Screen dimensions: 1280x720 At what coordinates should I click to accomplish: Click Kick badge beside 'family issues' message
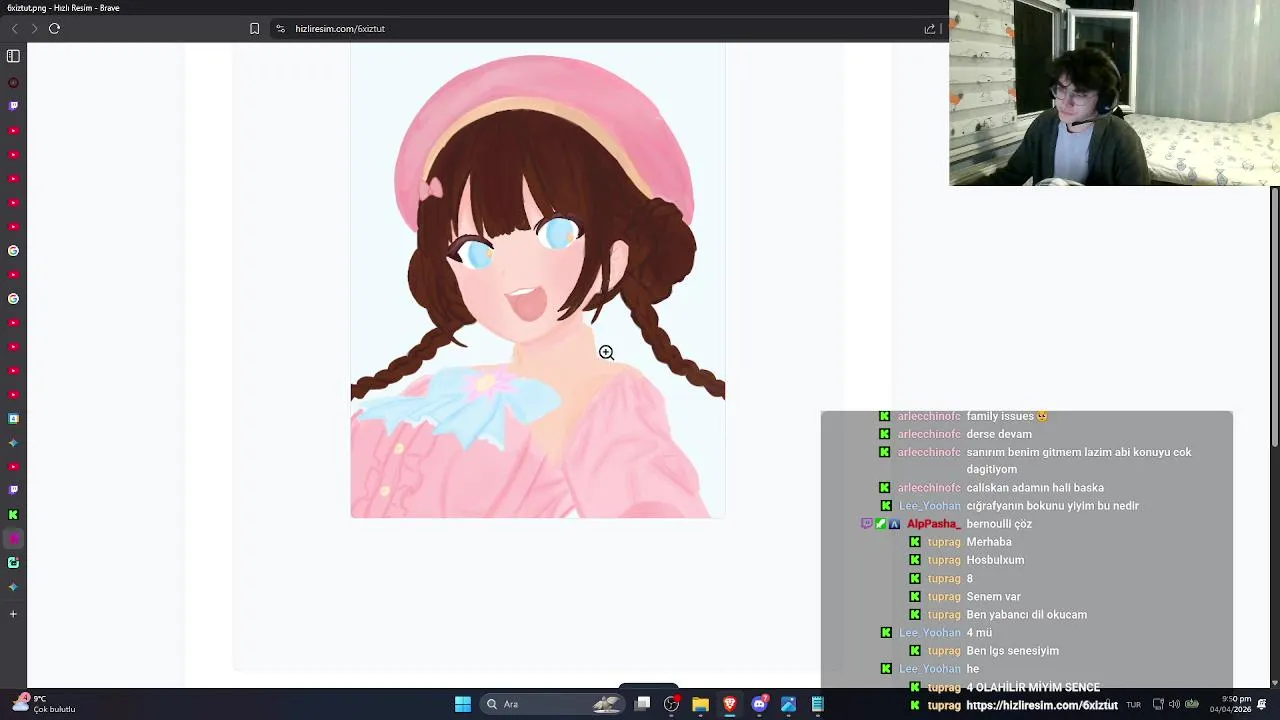(884, 416)
